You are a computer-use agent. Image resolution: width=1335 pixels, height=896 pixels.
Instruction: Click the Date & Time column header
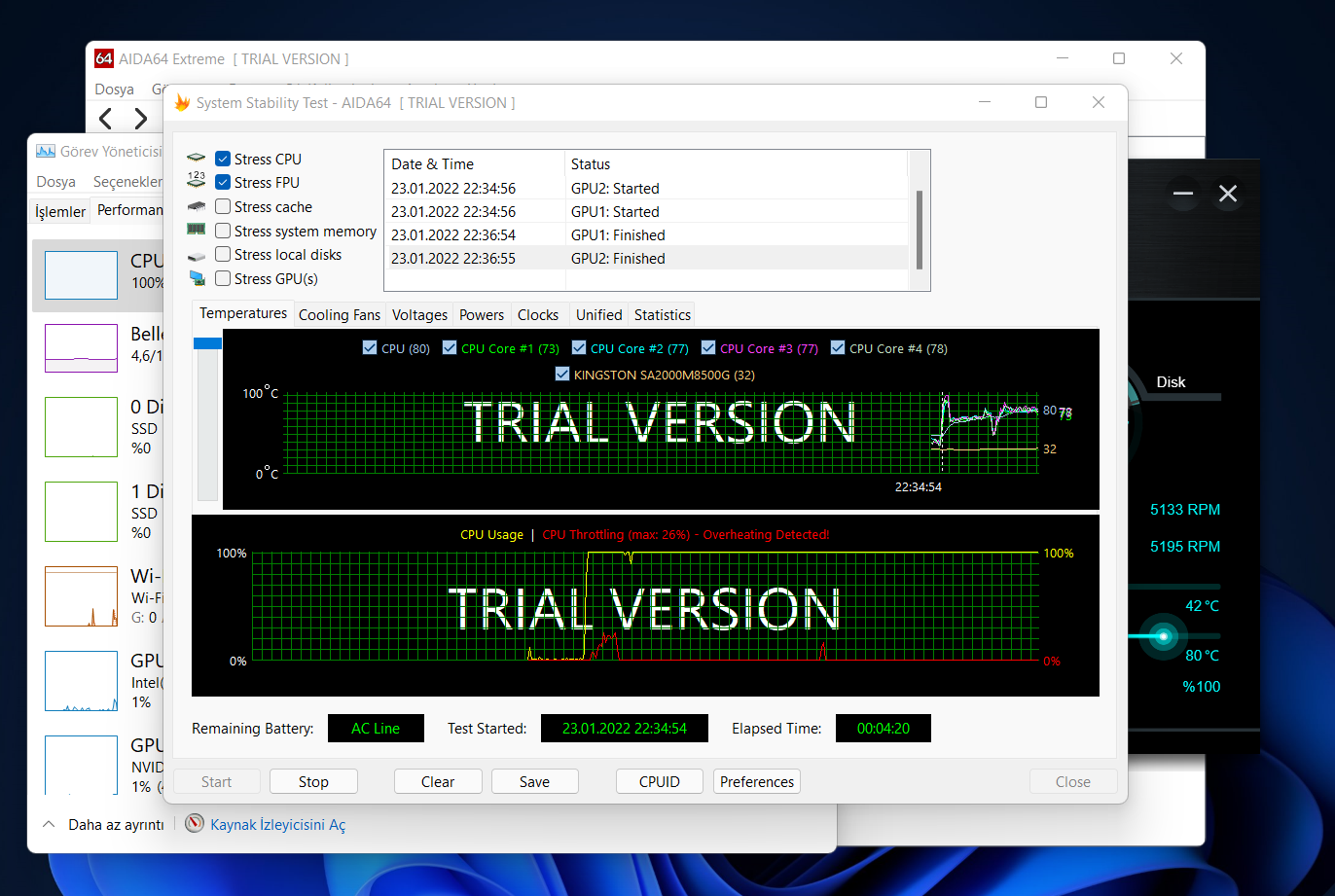[x=475, y=163]
